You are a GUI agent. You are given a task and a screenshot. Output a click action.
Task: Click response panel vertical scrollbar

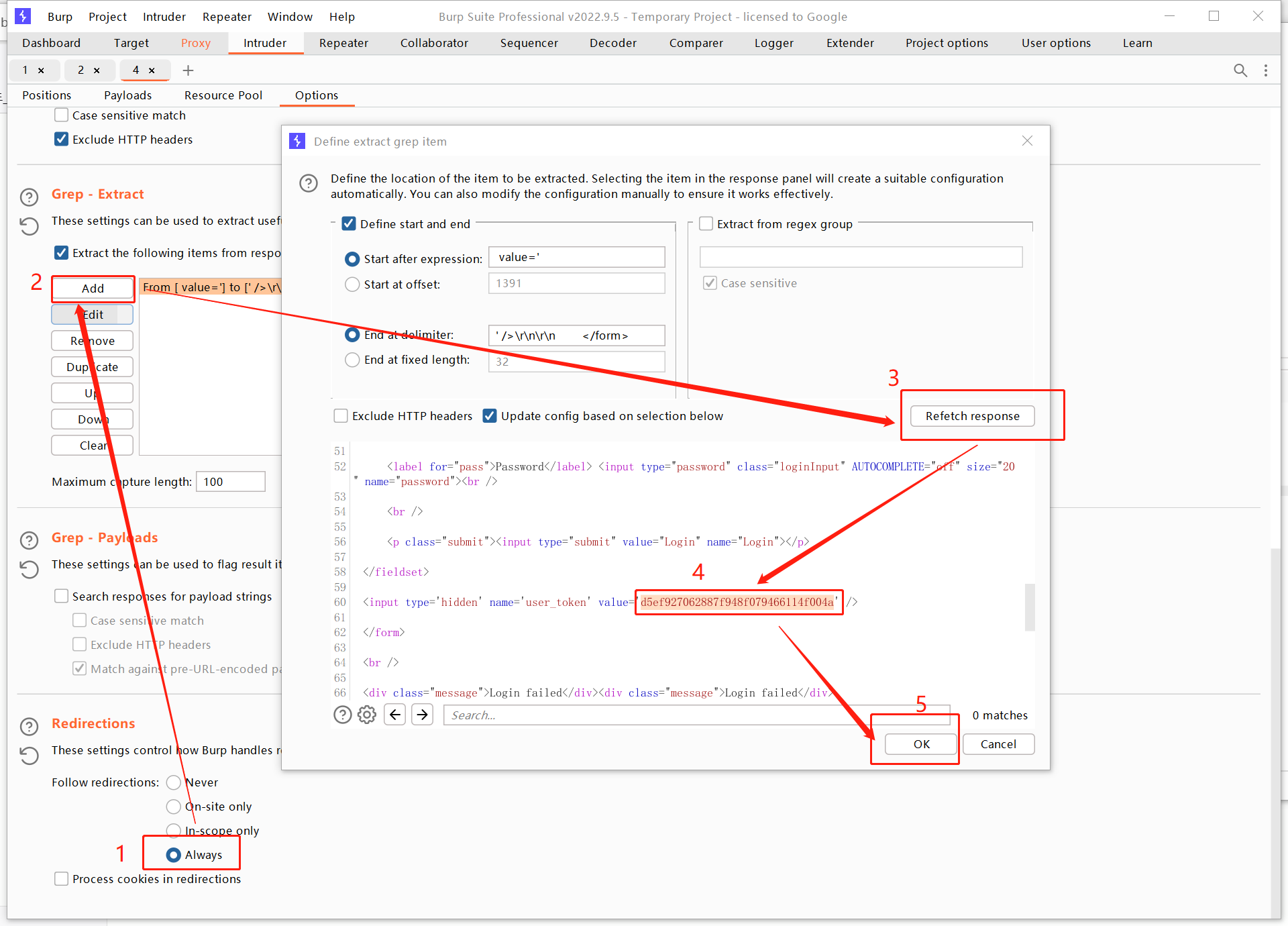[1030, 607]
